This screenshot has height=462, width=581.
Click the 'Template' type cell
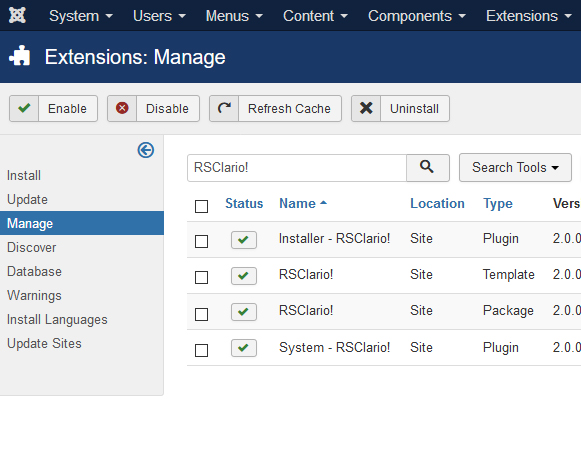coord(508,275)
